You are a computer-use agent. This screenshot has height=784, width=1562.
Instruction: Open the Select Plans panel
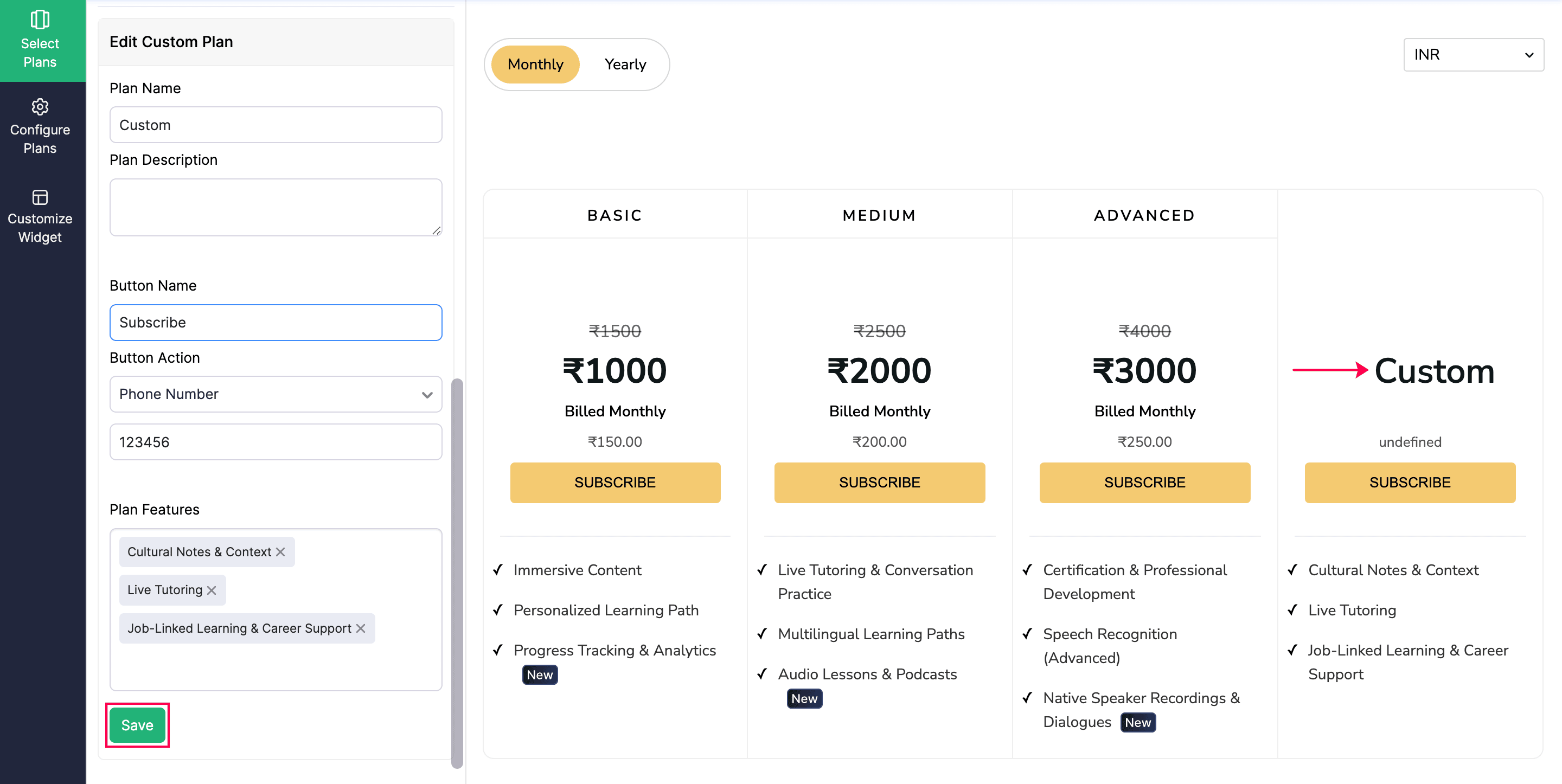pos(40,40)
